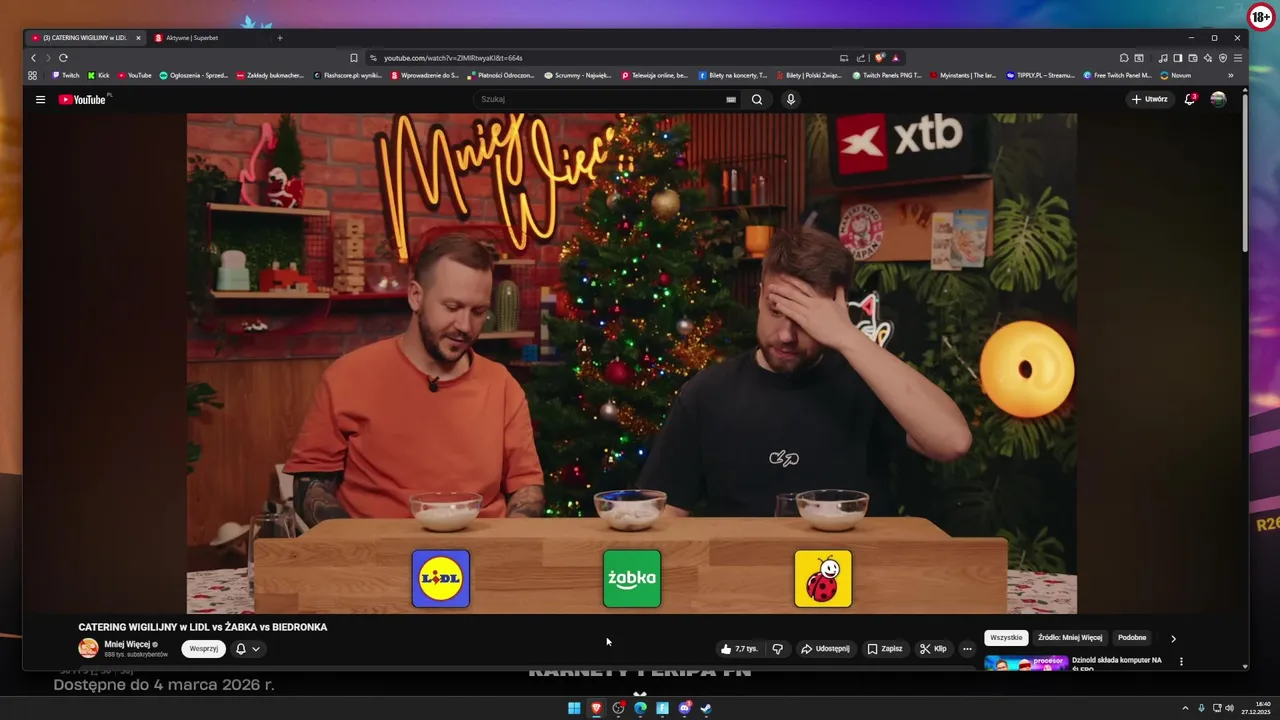The height and width of the screenshot is (720, 1280).
Task: Open the Windows Start menu
Action: 574,708
